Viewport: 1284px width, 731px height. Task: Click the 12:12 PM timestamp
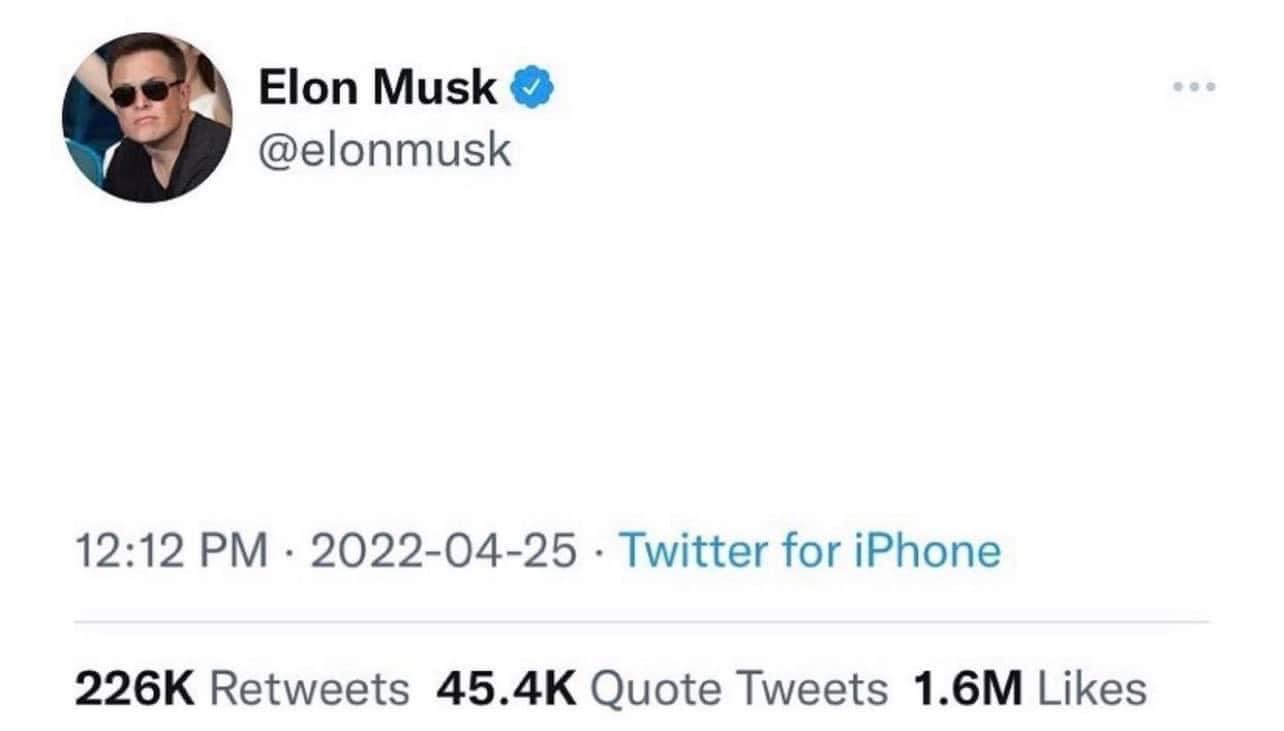[172, 551]
